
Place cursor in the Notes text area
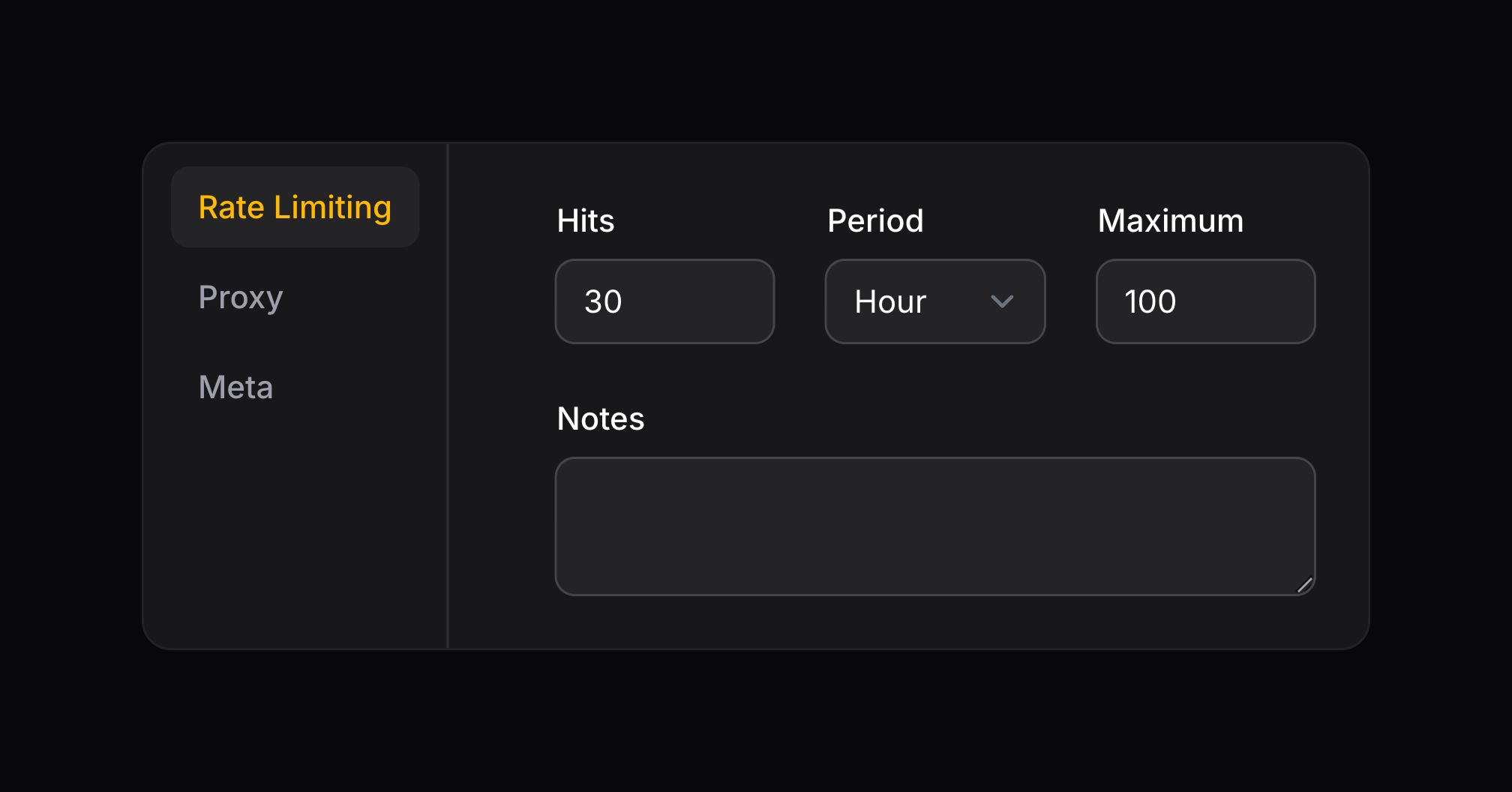[x=934, y=525]
